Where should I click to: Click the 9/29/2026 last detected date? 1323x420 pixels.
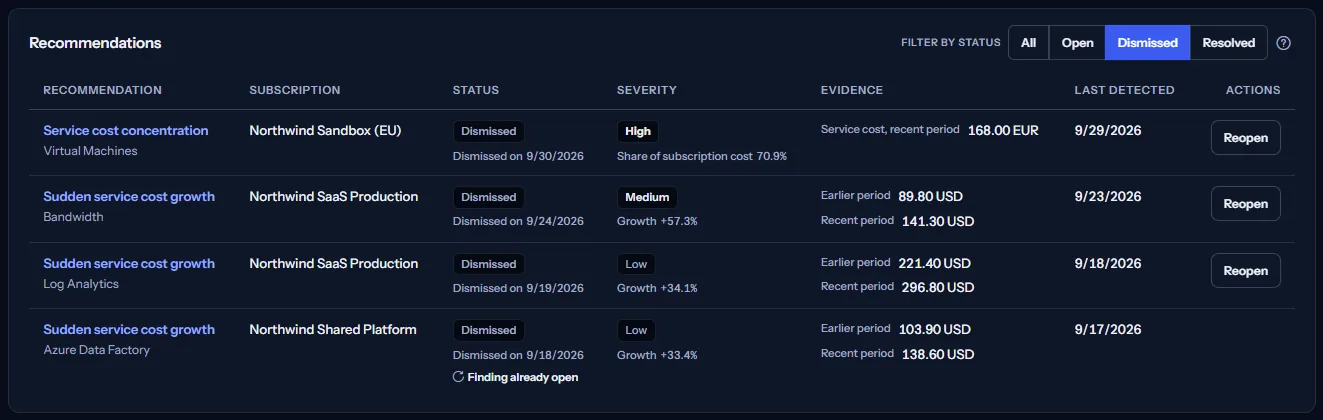click(x=1108, y=131)
